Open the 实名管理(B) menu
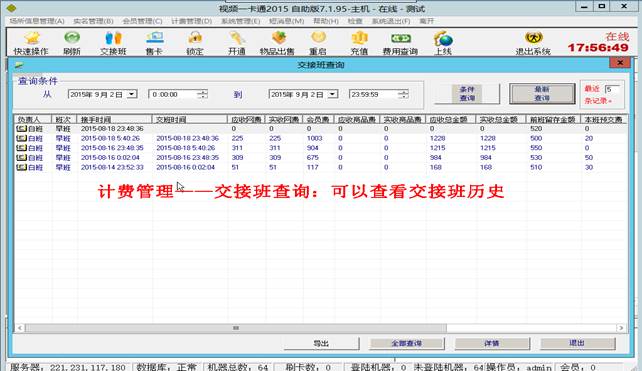Image resolution: width=642 pixels, height=371 pixels. (x=93, y=21)
